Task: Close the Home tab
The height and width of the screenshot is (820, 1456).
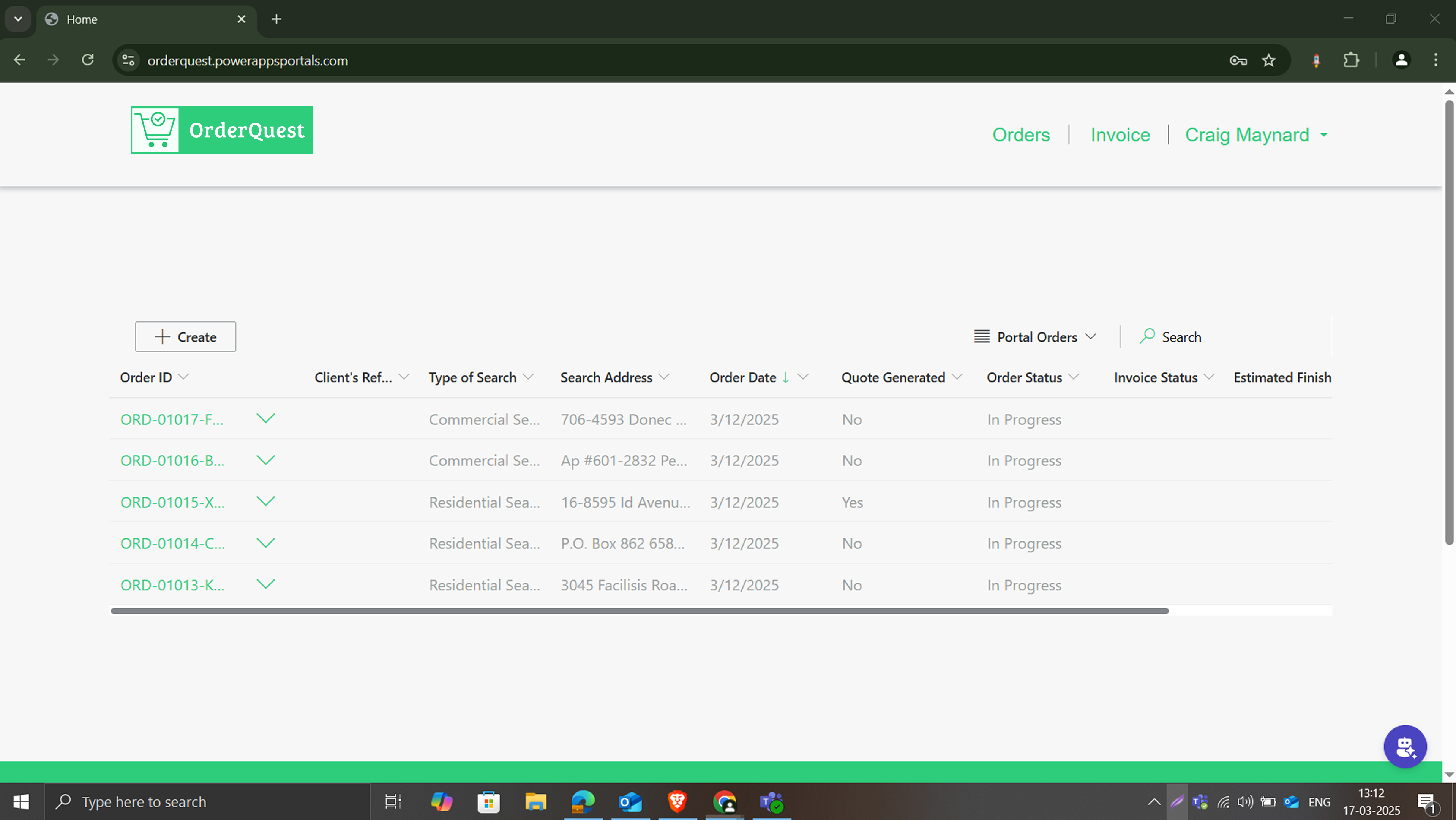Action: (x=242, y=19)
